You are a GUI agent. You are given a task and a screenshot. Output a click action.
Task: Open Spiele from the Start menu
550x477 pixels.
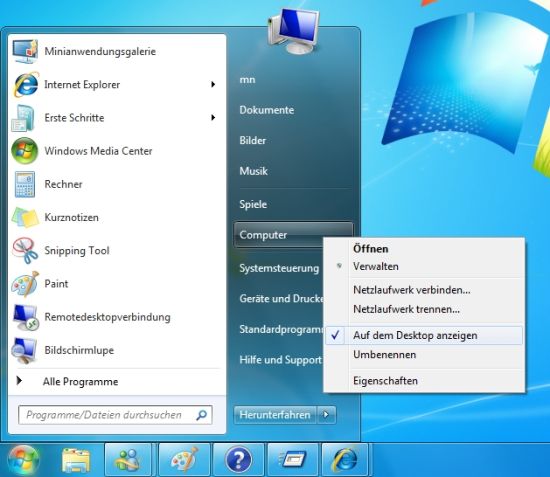tap(253, 204)
